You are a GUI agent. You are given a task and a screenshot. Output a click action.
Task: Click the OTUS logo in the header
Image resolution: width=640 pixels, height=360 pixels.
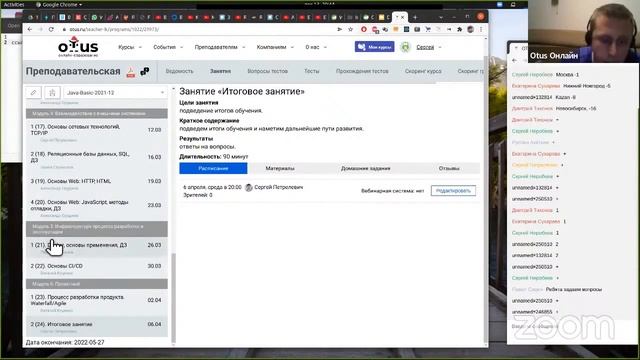click(x=78, y=47)
